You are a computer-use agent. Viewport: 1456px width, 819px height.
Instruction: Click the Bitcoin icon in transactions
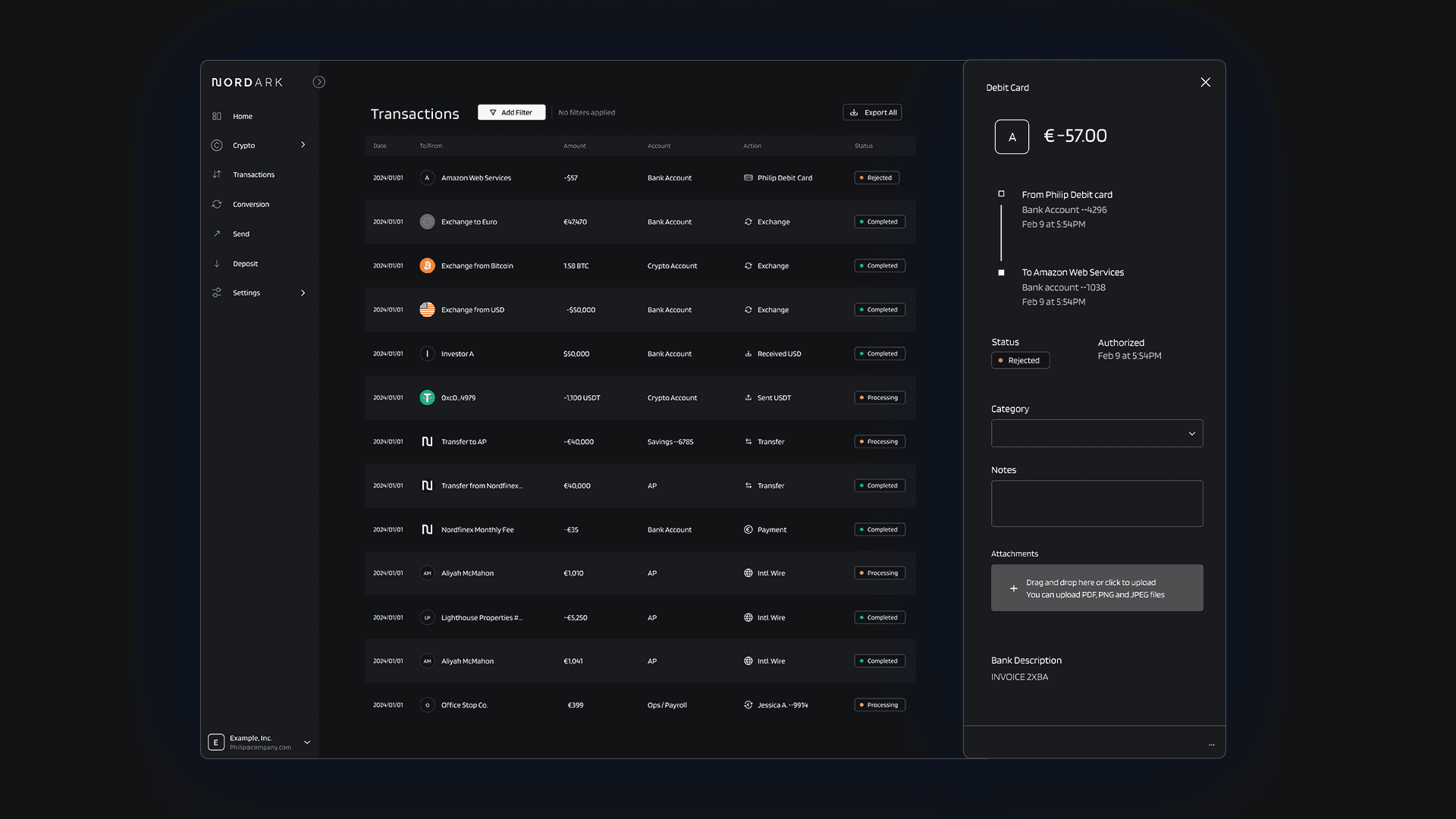427,265
